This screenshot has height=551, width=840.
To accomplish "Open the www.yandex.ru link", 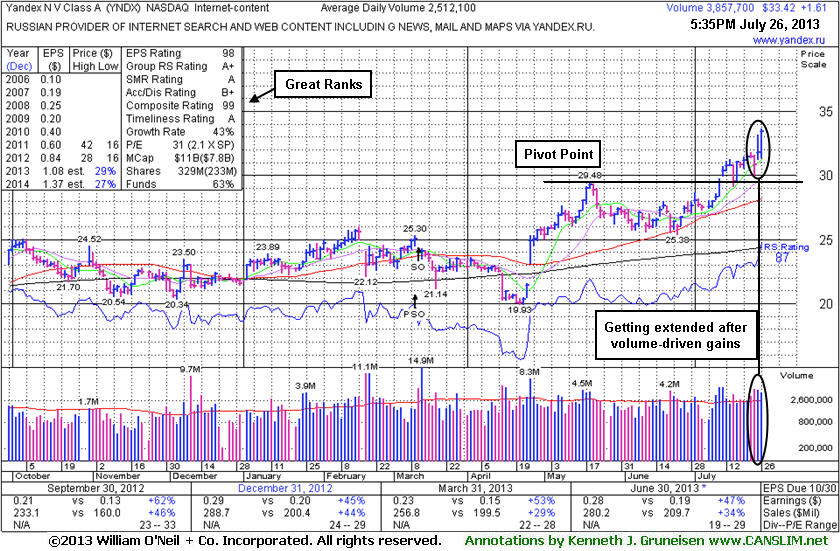I will [789, 40].
